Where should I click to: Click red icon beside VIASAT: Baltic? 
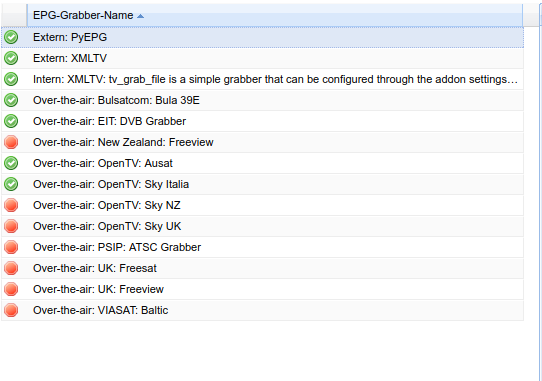click(11, 310)
